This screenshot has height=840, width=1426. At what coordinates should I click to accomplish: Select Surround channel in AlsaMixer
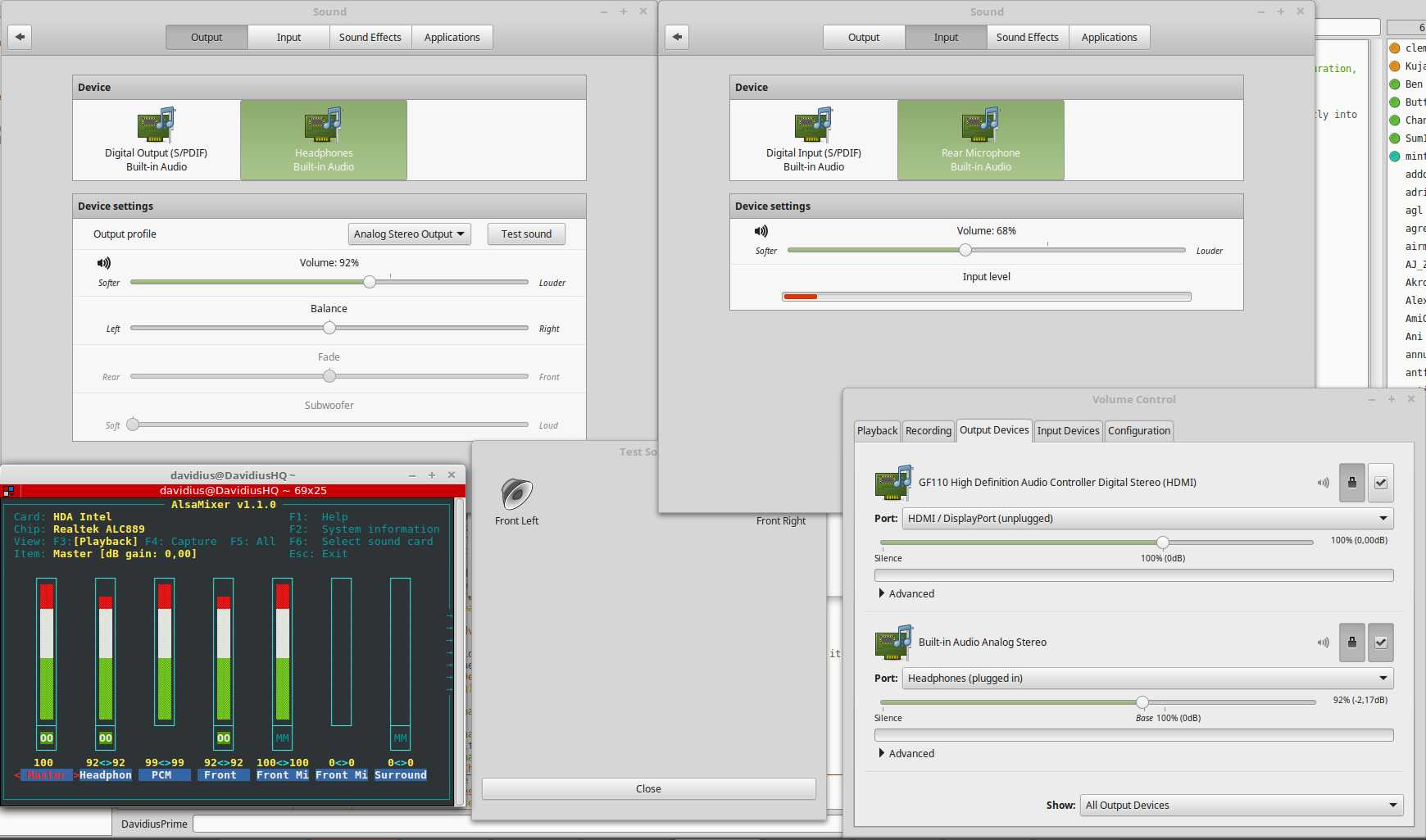click(401, 775)
